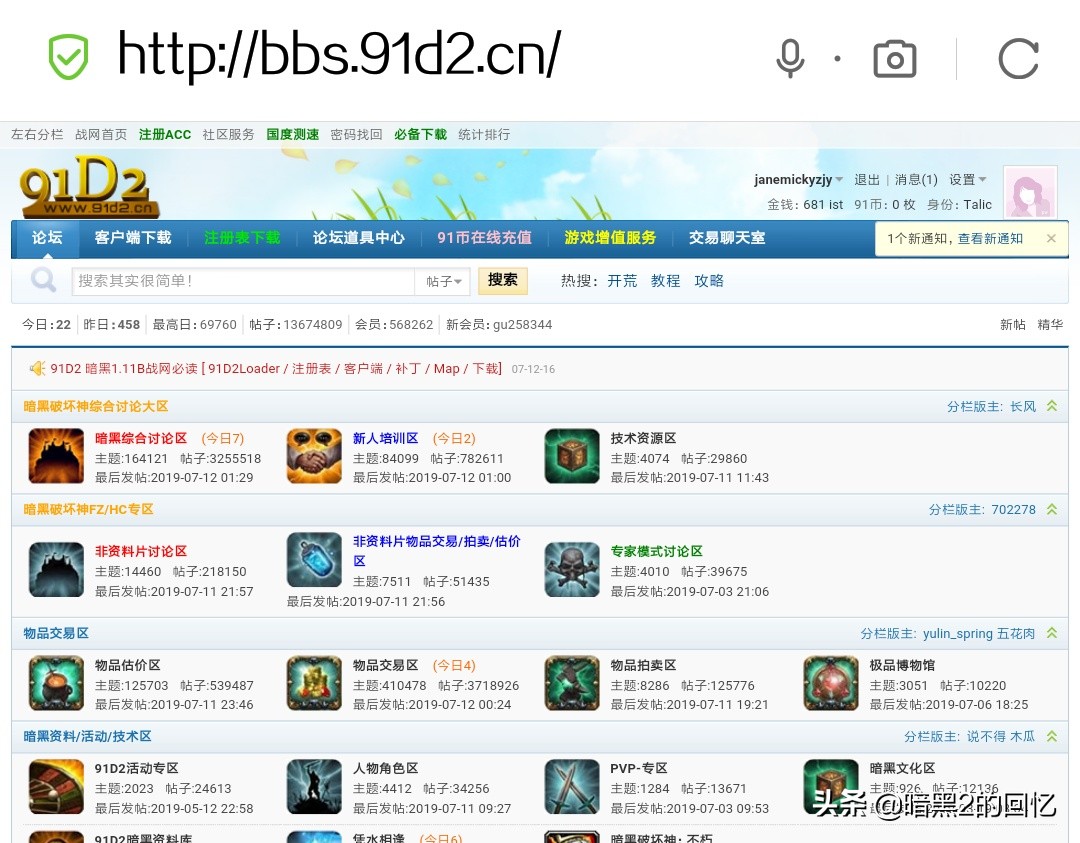Click moderator name 长风
The image size is (1080, 843).
(1023, 406)
